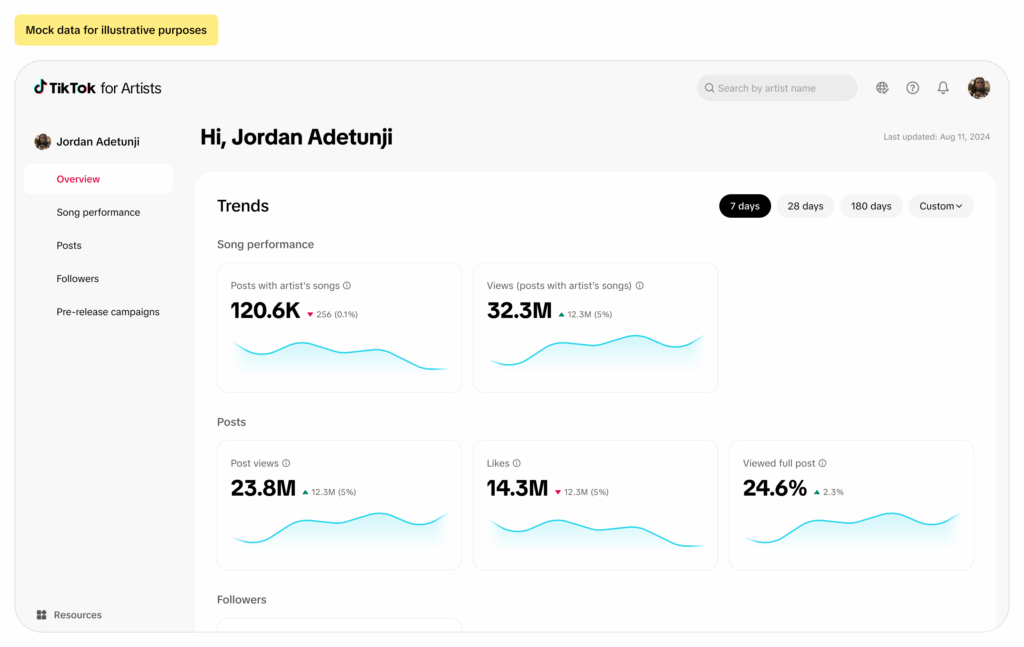Screen dimensions: 1024x647
Task: Click info icon beside Posts with artist's songs
Action: pyautogui.click(x=347, y=286)
